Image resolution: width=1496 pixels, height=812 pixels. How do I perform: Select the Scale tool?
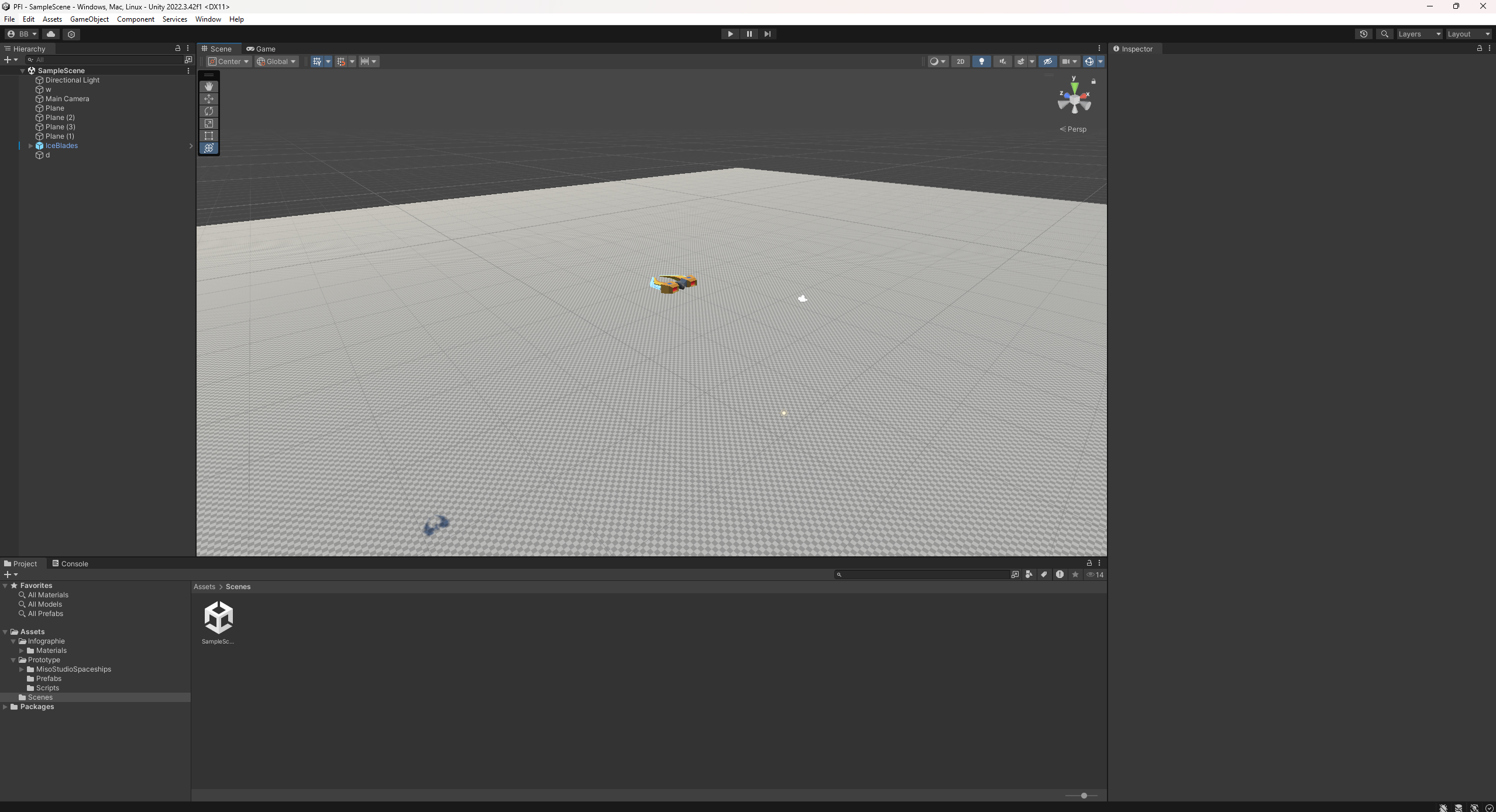click(x=209, y=123)
